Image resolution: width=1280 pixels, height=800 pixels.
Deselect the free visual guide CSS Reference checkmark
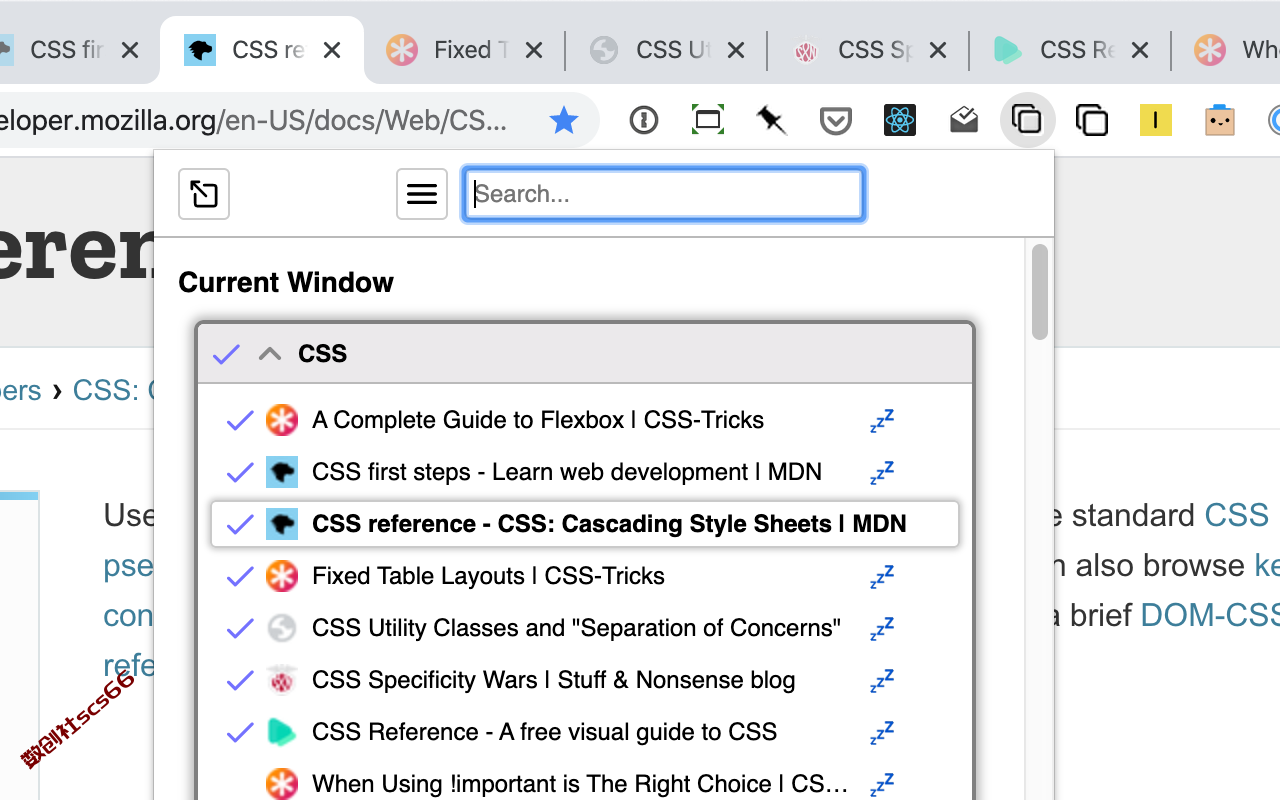[240, 733]
